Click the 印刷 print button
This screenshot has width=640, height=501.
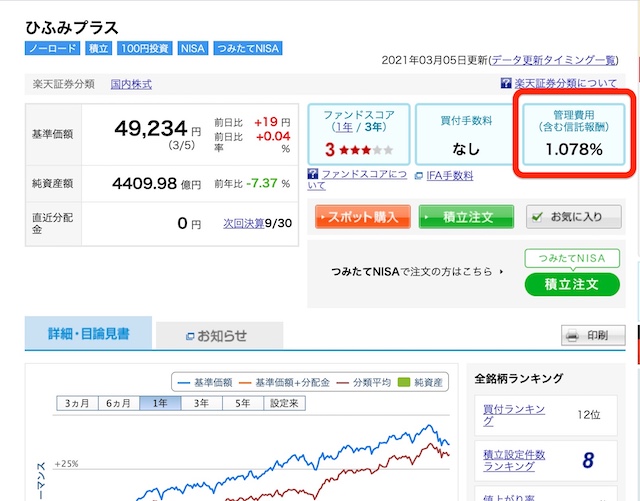pos(593,336)
